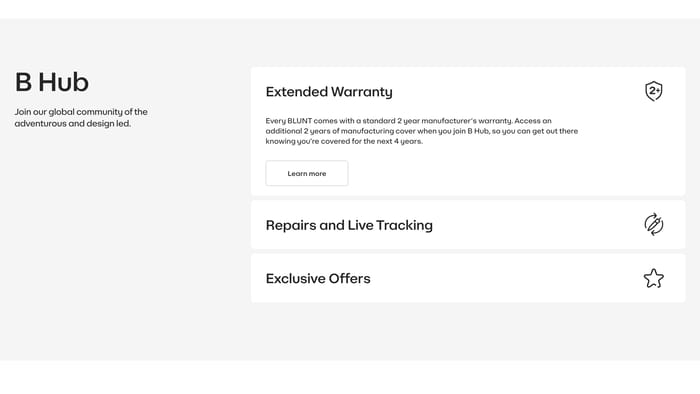Click 'Every BLUNT comes with' sentence start
Screen dimensions: 700x394
click(x=309, y=120)
